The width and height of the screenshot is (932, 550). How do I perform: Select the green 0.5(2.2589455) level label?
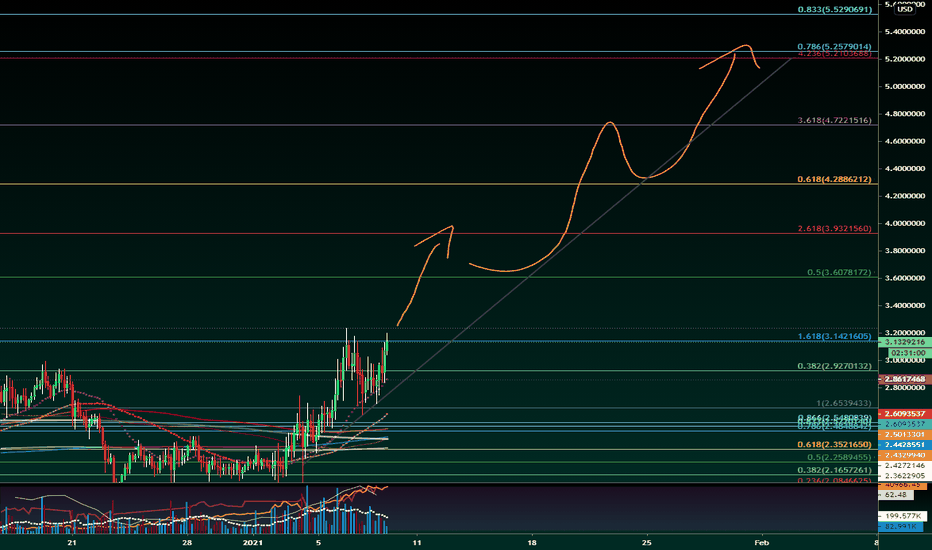(839, 457)
